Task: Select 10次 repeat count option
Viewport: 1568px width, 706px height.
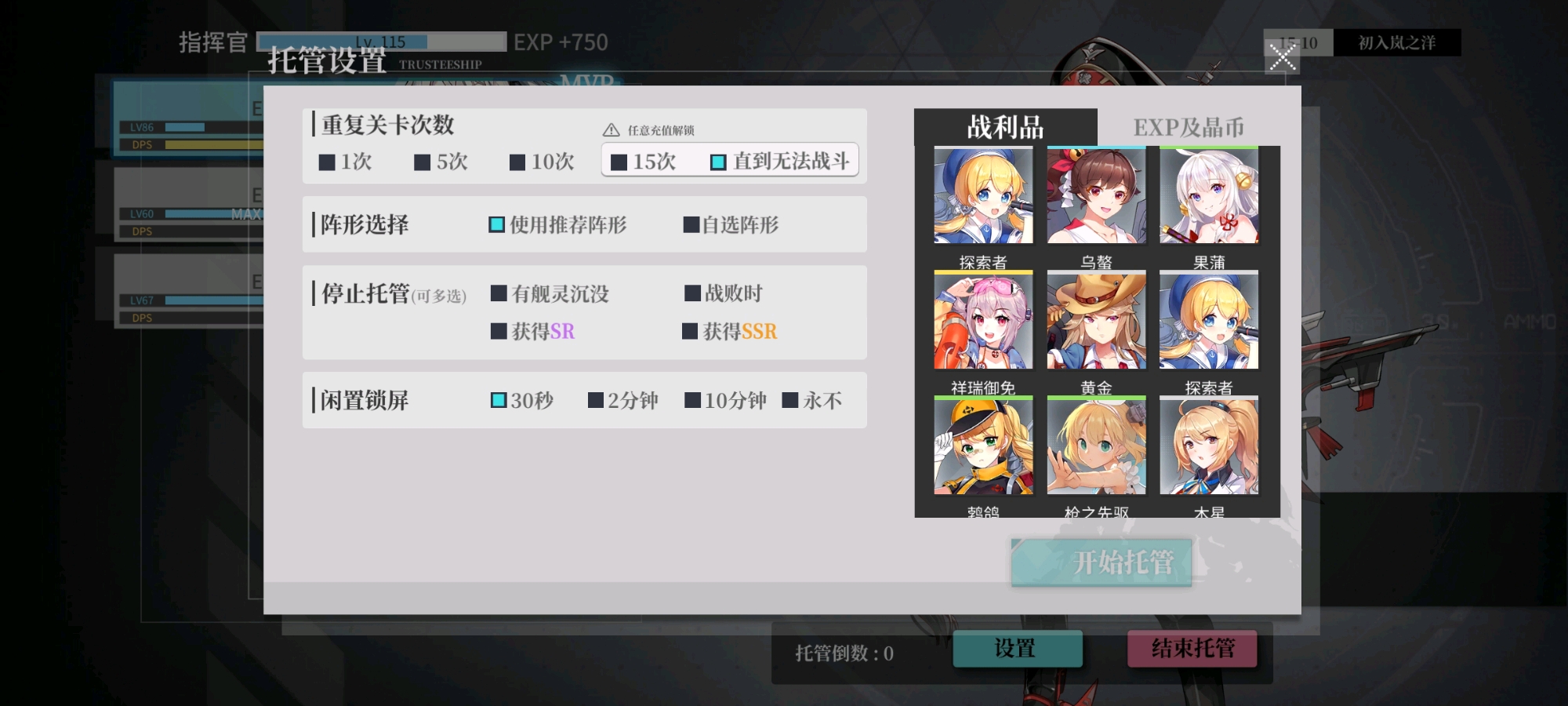Action: coord(542,162)
